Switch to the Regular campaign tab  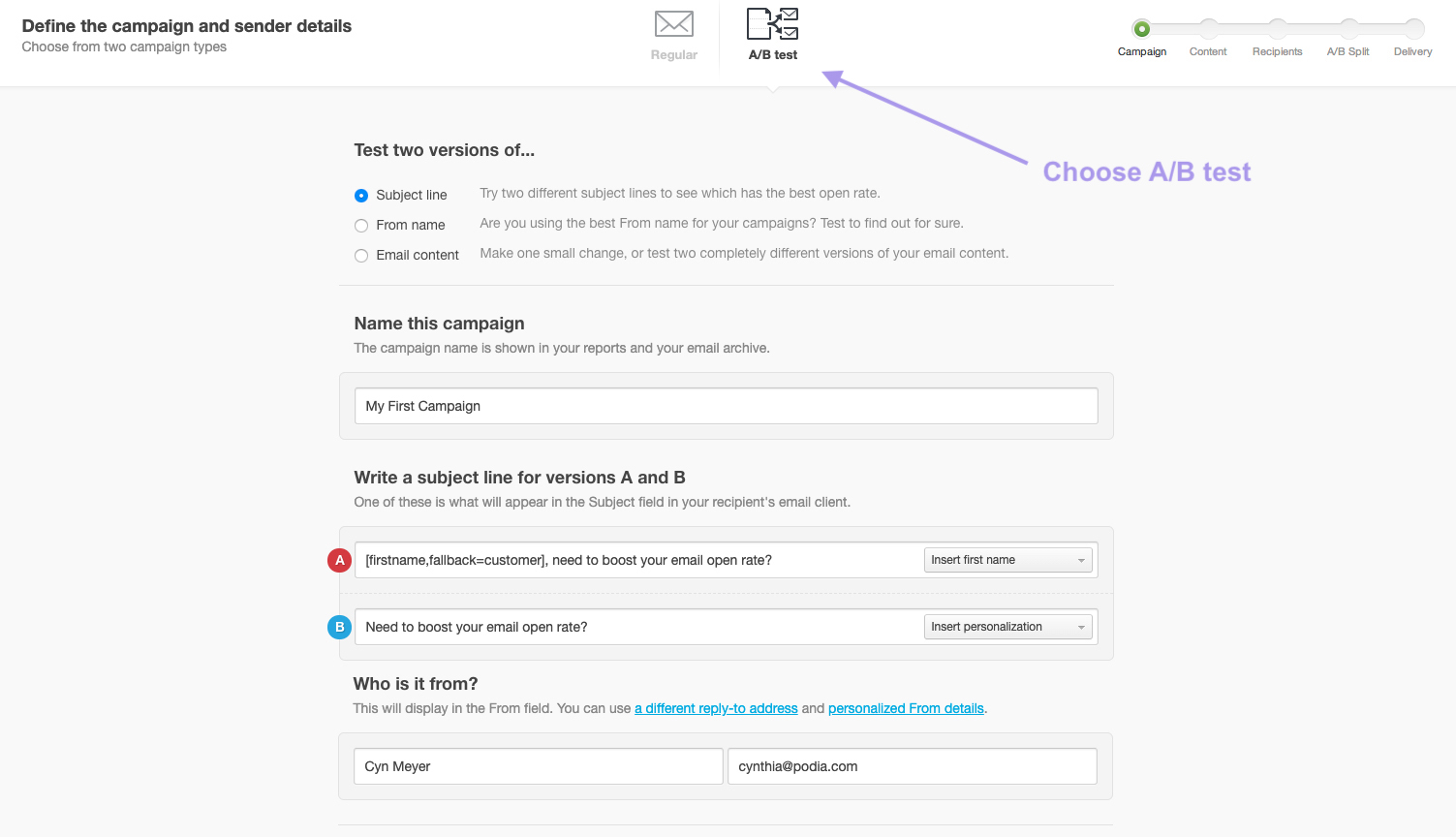click(x=673, y=34)
